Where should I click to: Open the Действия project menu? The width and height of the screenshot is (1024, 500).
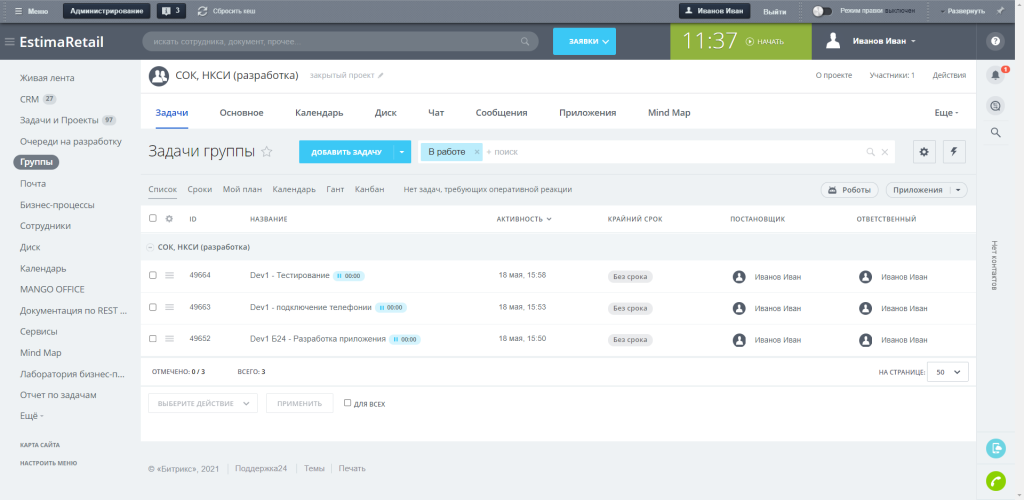[949, 75]
